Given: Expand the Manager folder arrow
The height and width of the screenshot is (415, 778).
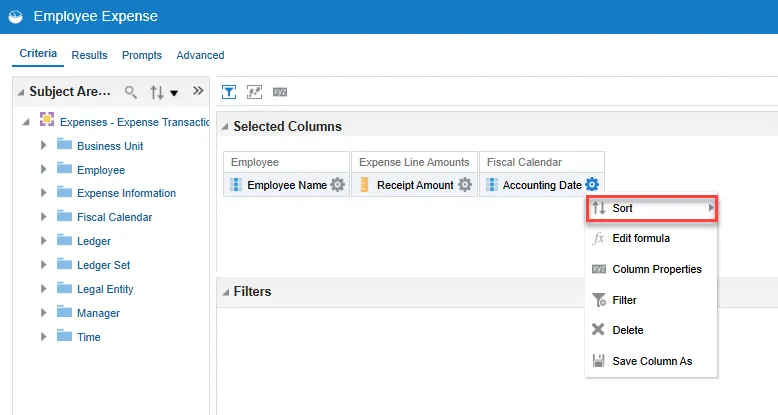Looking at the screenshot, I should click(44, 312).
